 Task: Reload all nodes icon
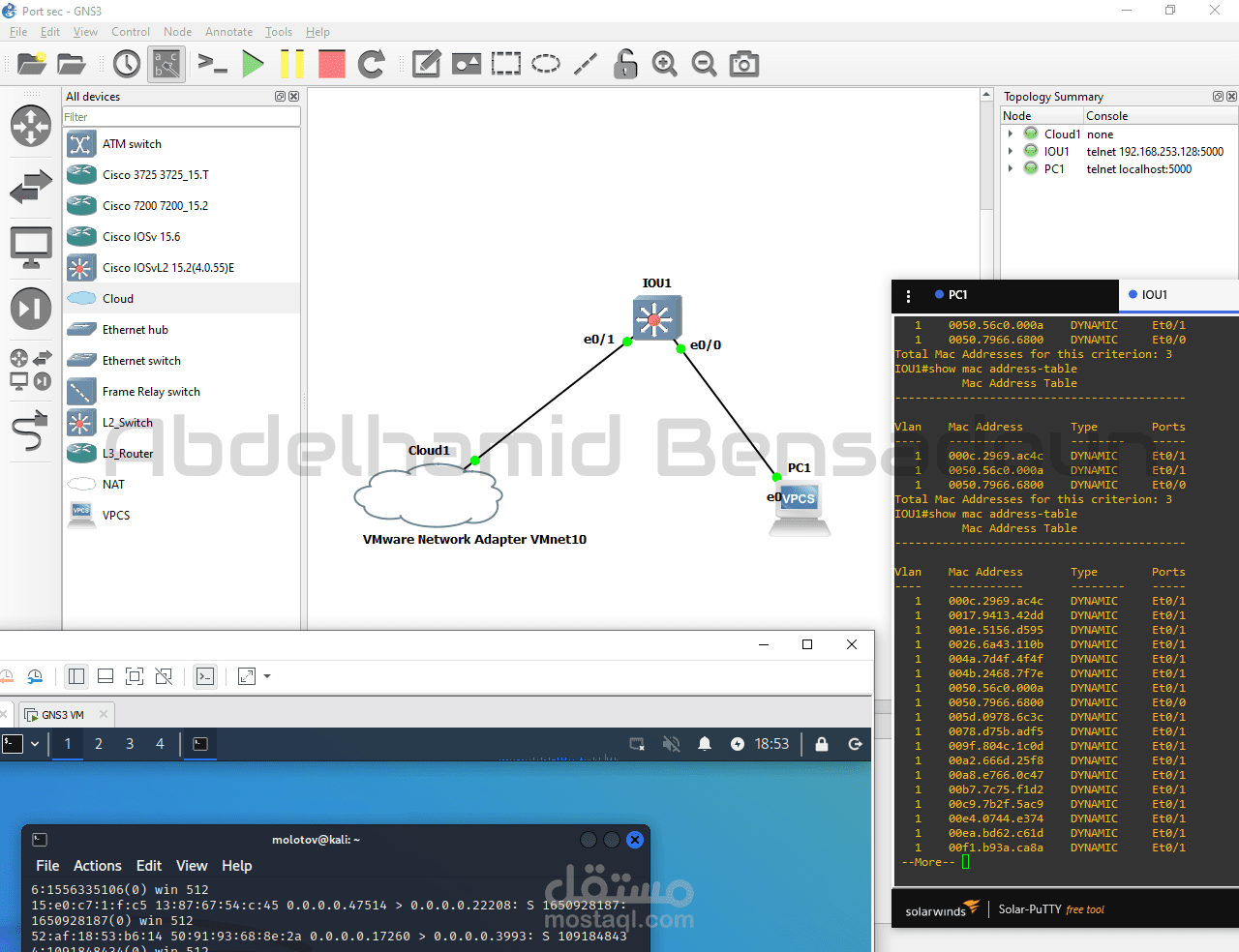coord(371,64)
